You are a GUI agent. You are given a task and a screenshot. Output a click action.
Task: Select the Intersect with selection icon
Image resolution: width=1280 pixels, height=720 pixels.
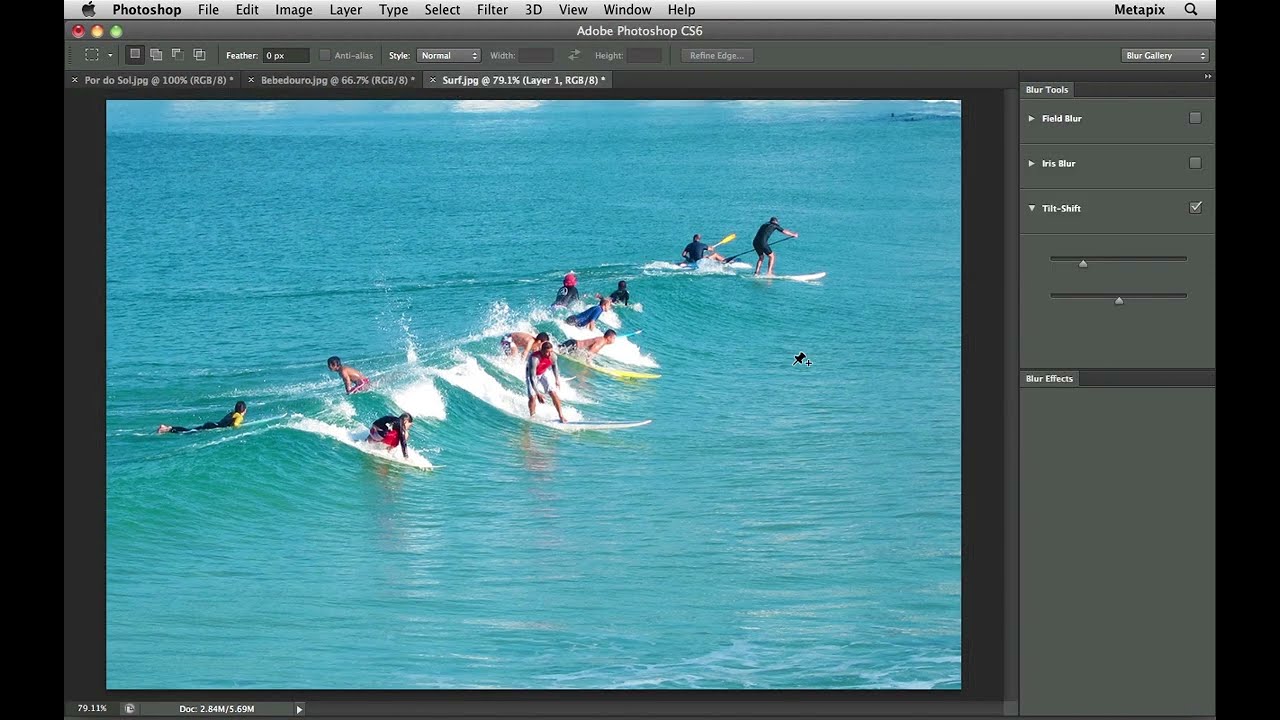199,55
